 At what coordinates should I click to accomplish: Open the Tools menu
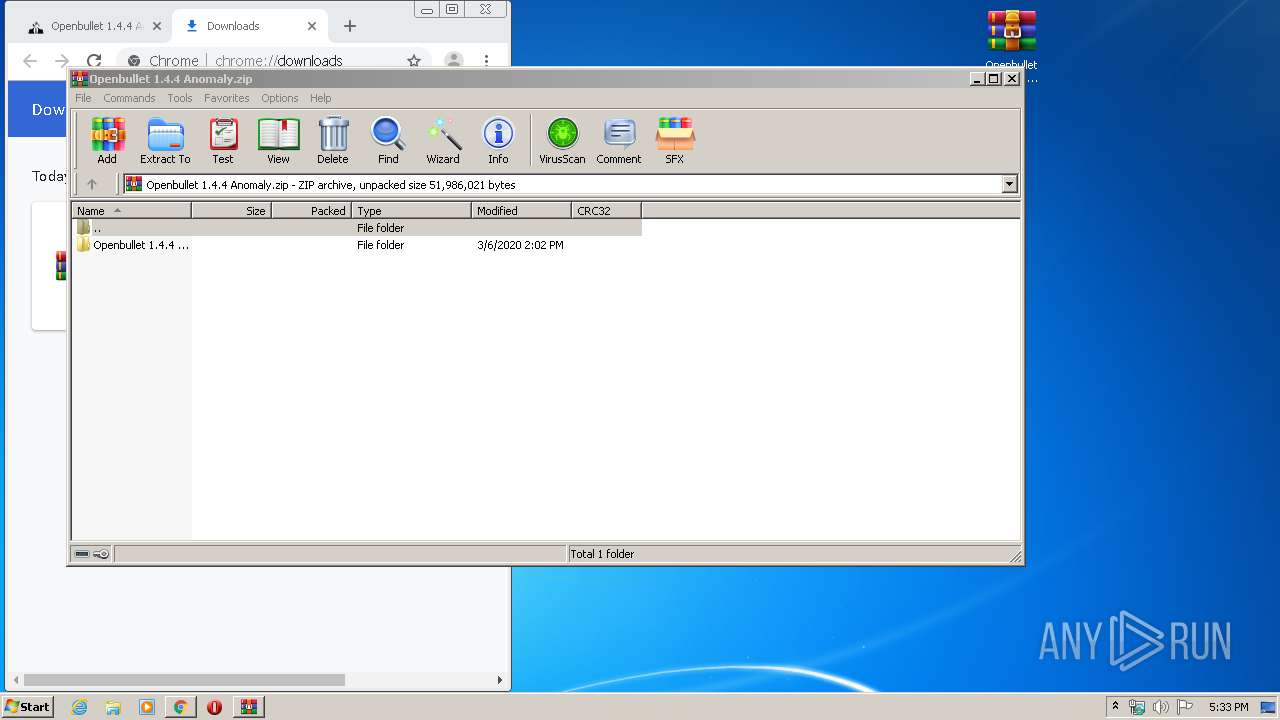[180, 98]
